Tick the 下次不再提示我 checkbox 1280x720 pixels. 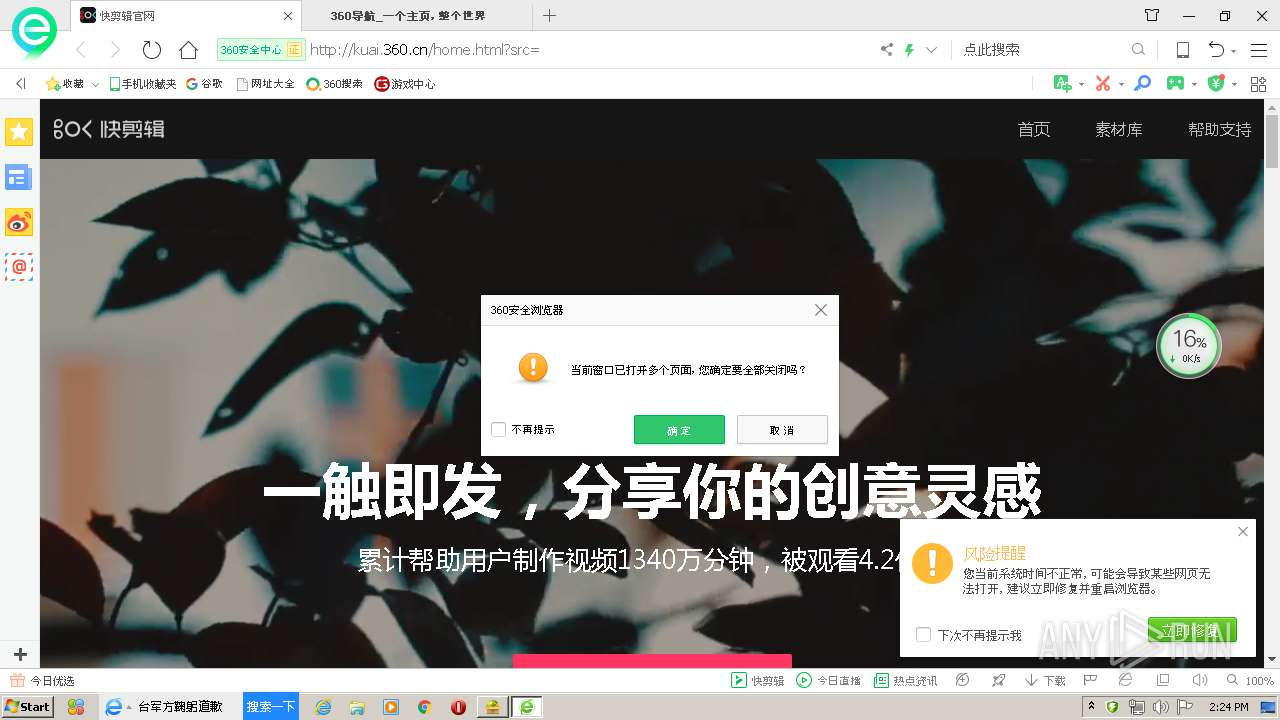[x=924, y=635]
